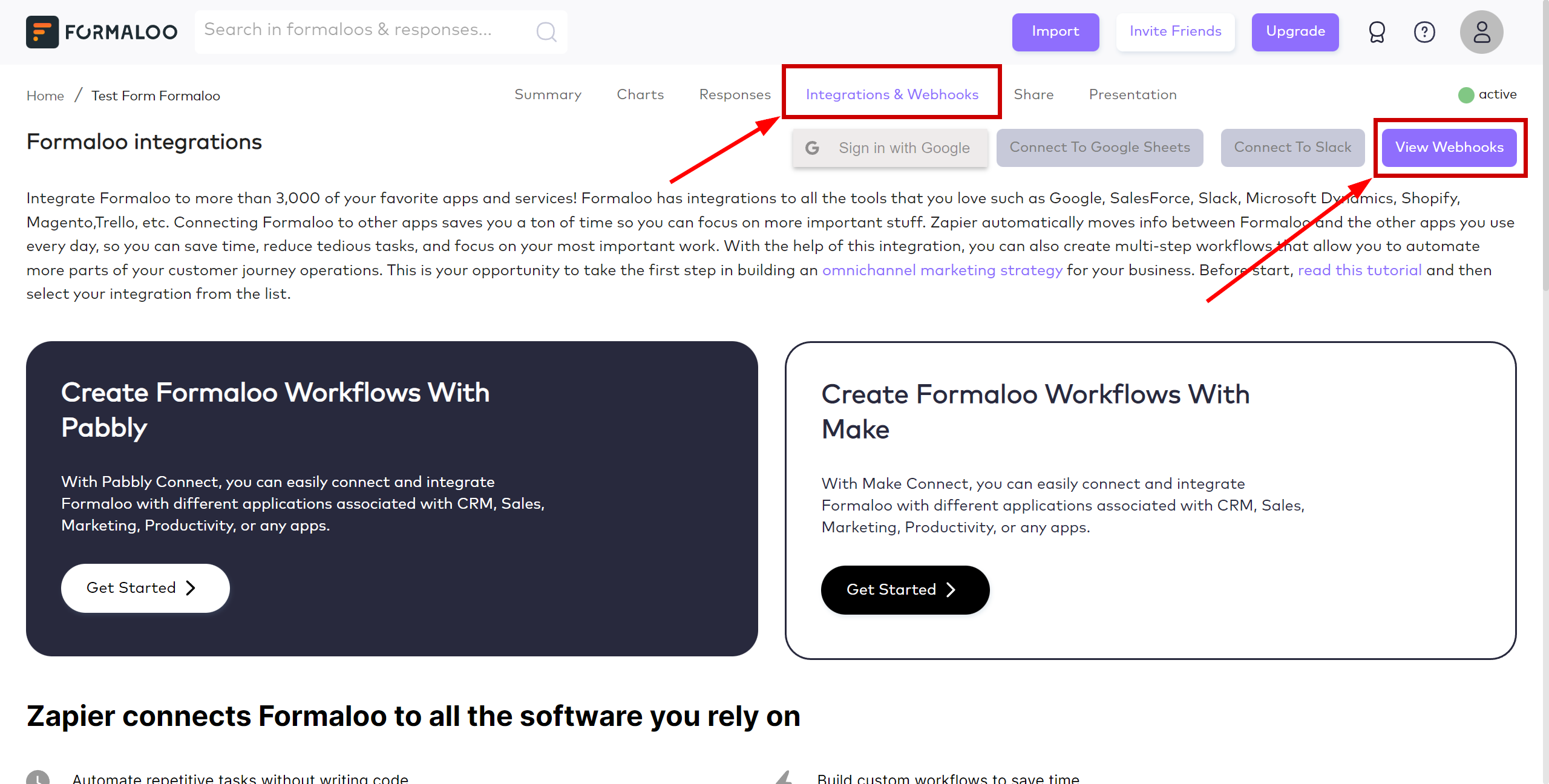This screenshot has height=784, width=1549.
Task: Select the Responses tab
Action: click(735, 94)
